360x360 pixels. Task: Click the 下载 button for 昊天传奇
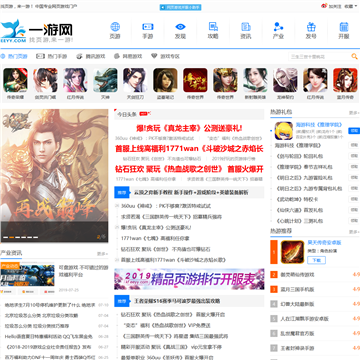point(316,260)
